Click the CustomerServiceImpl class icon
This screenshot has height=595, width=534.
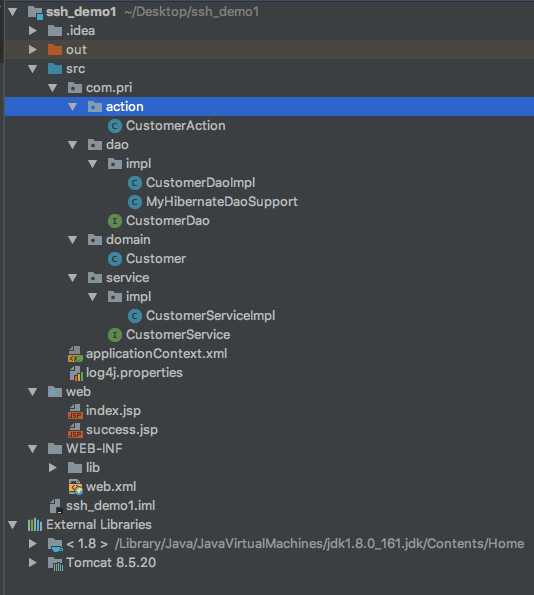(135, 316)
